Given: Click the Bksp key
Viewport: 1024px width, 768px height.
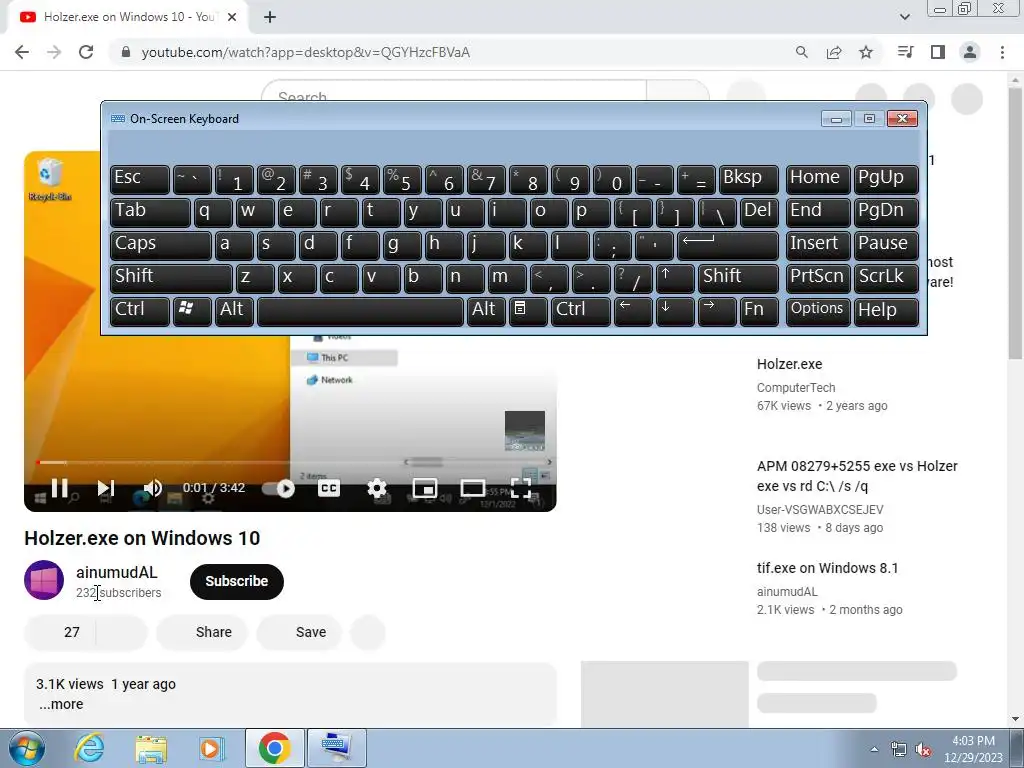Looking at the screenshot, I should click(748, 180).
